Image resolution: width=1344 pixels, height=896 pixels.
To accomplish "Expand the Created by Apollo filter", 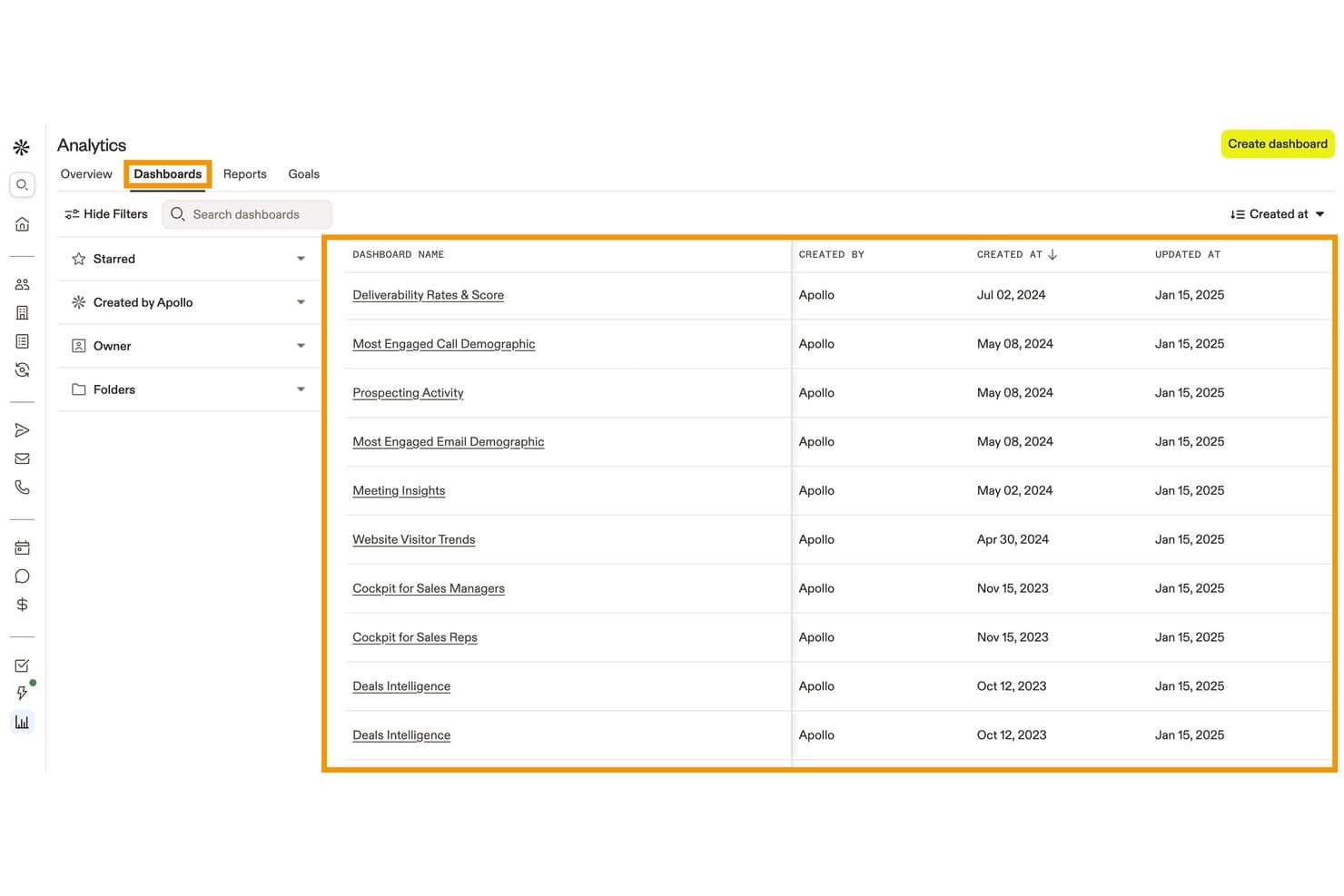I will [x=189, y=302].
